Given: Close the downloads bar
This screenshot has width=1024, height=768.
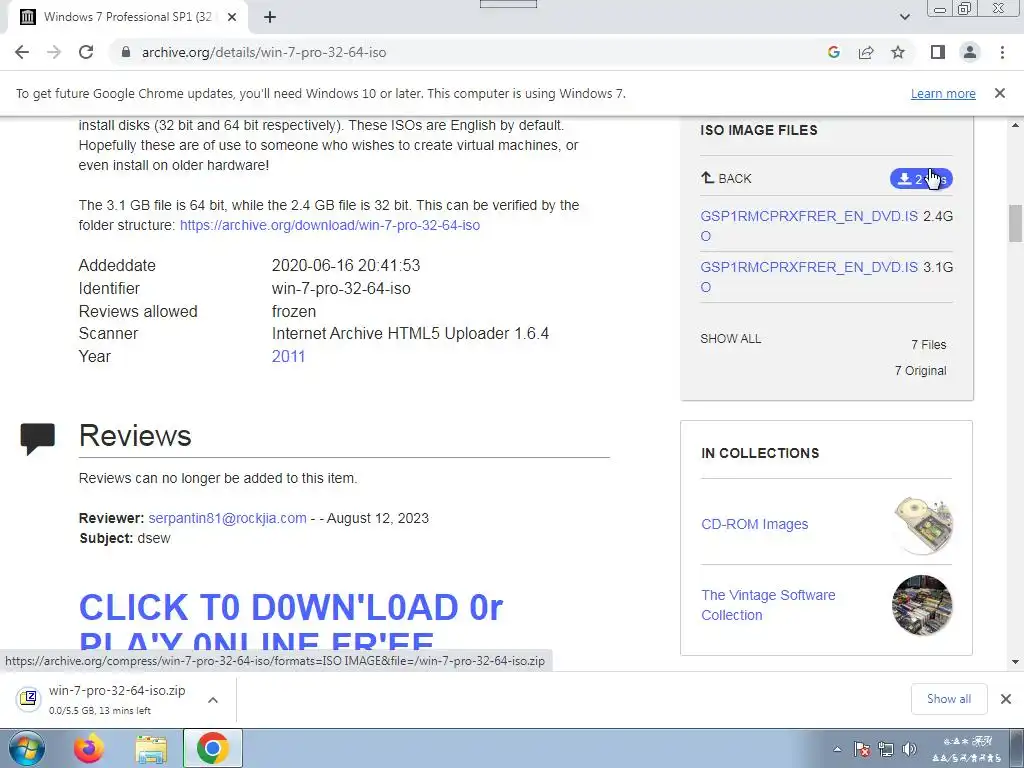Looking at the screenshot, I should (1006, 699).
